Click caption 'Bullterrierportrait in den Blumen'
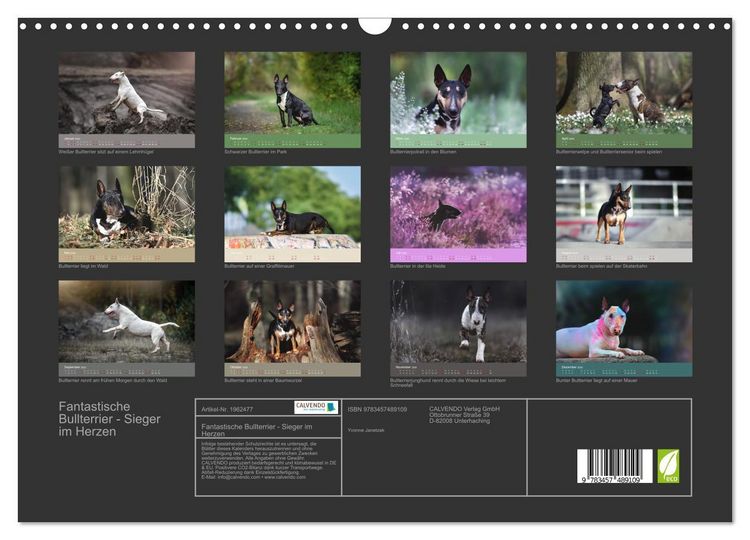Screen dimensions: 750x540 point(423,152)
